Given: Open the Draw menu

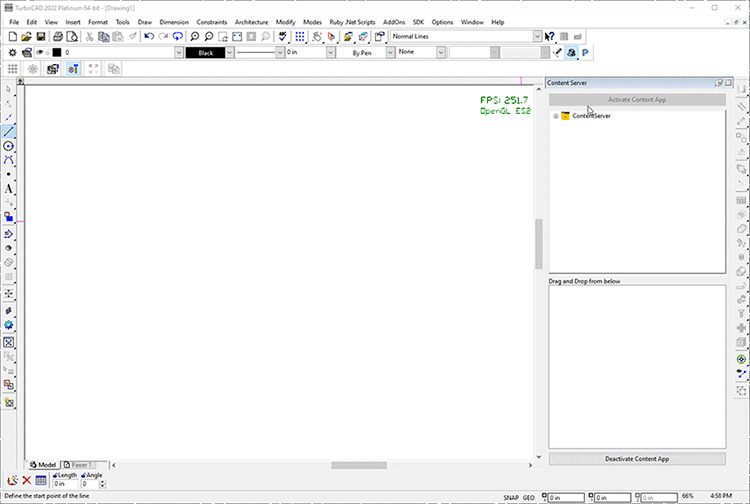Looking at the screenshot, I should click(x=144, y=22).
